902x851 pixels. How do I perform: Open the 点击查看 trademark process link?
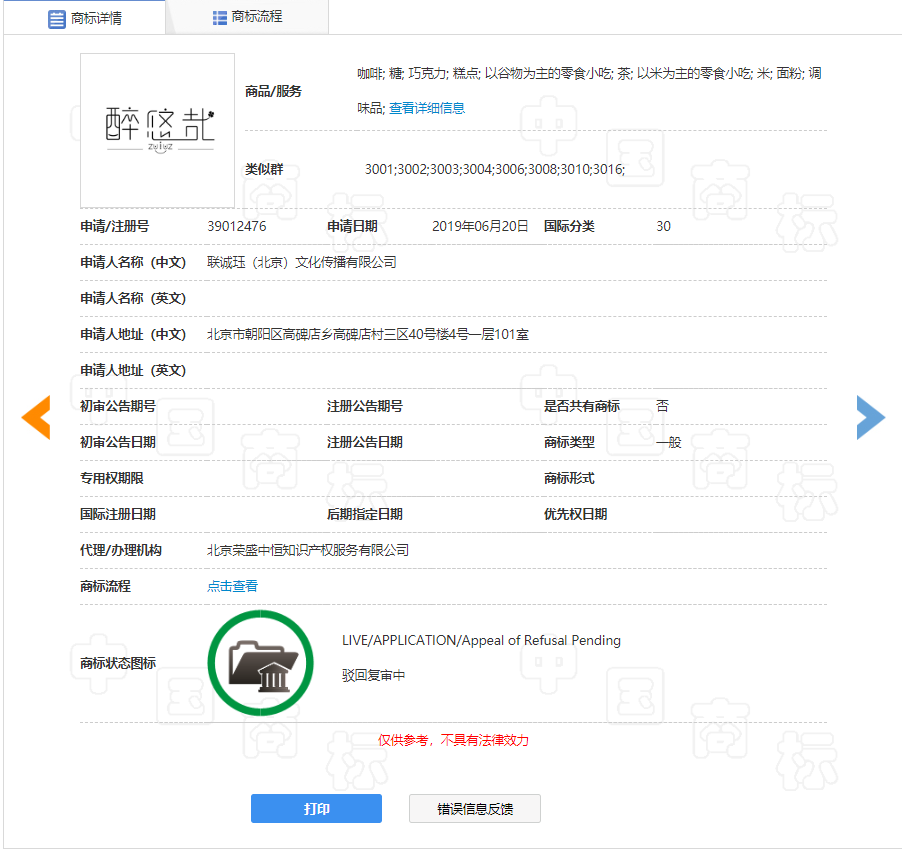[x=232, y=586]
